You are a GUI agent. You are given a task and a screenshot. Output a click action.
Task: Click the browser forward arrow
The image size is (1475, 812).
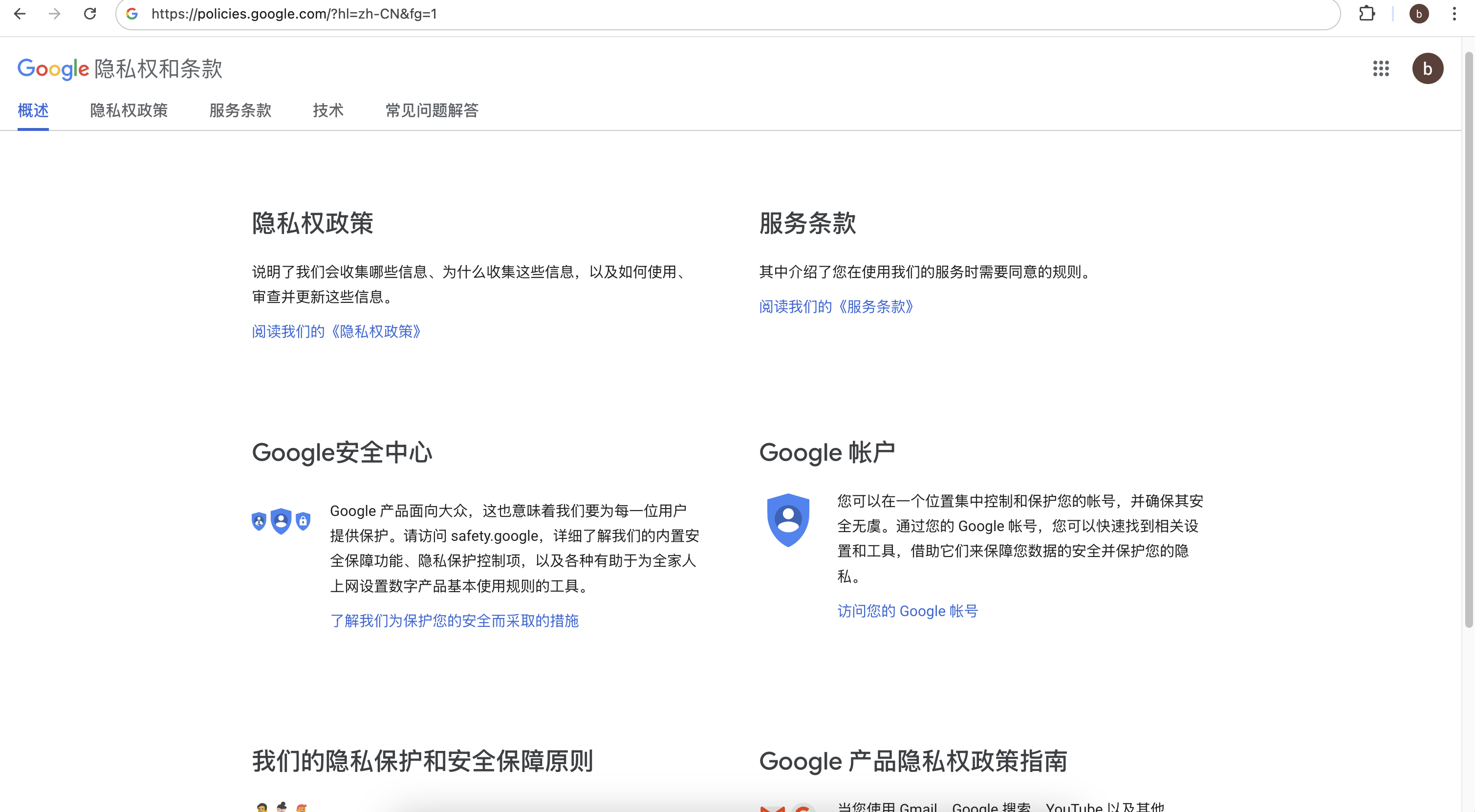pyautogui.click(x=55, y=14)
